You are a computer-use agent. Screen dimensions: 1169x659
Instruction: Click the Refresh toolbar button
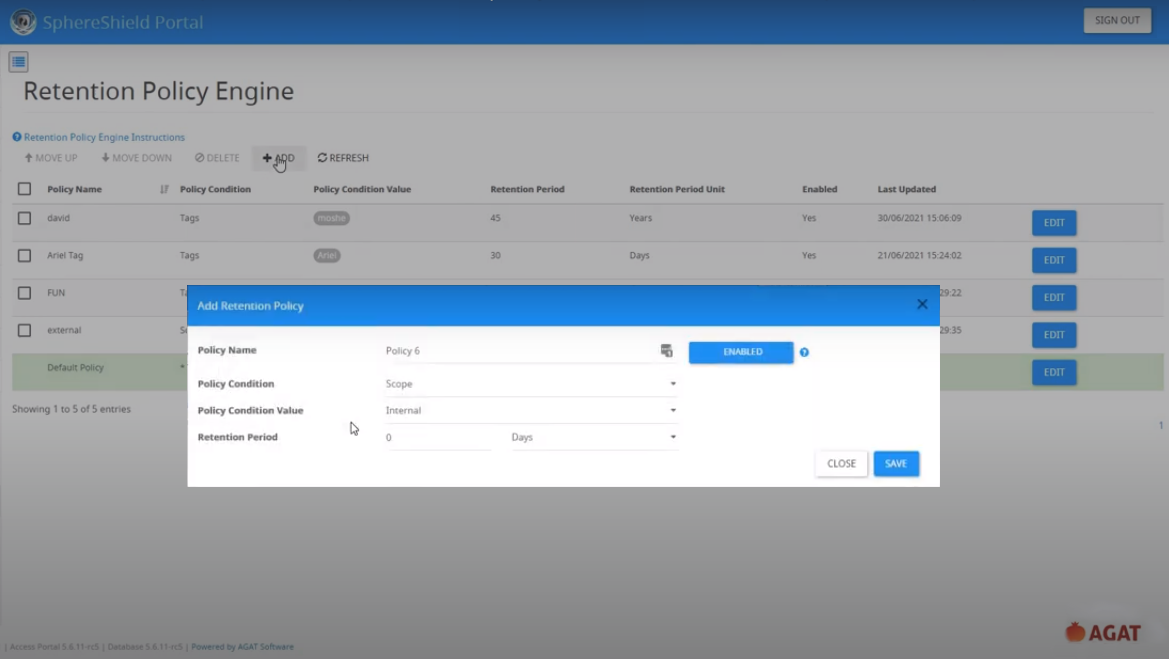tap(343, 158)
